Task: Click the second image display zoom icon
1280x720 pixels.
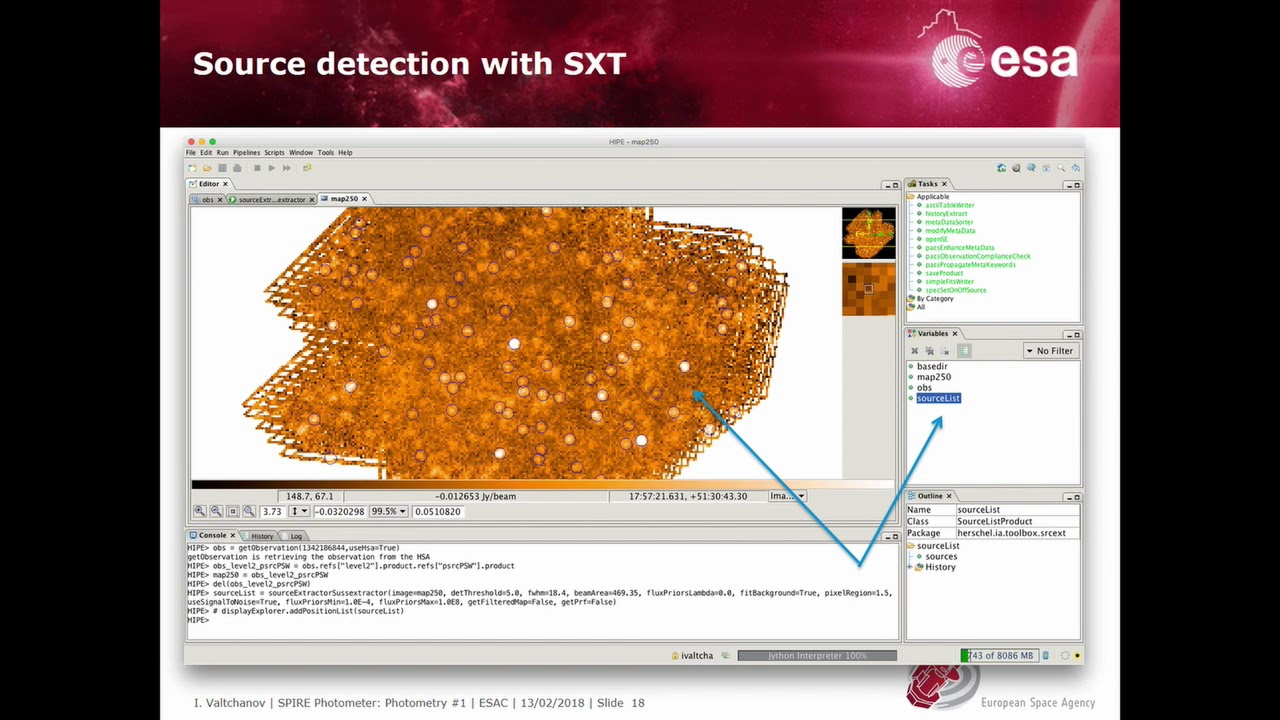Action: click(216, 511)
